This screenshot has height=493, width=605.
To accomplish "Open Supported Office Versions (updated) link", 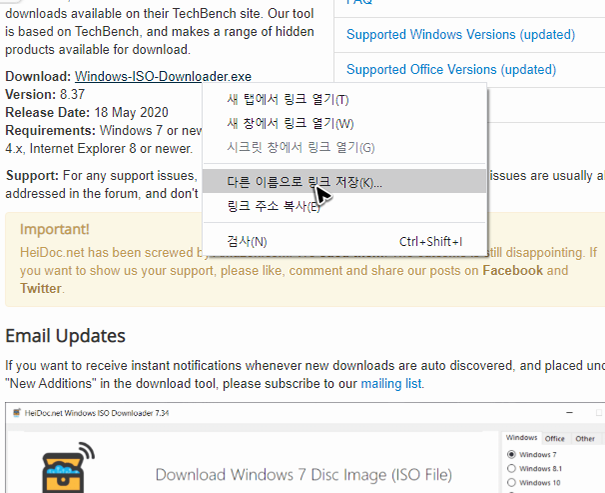I will point(451,70).
